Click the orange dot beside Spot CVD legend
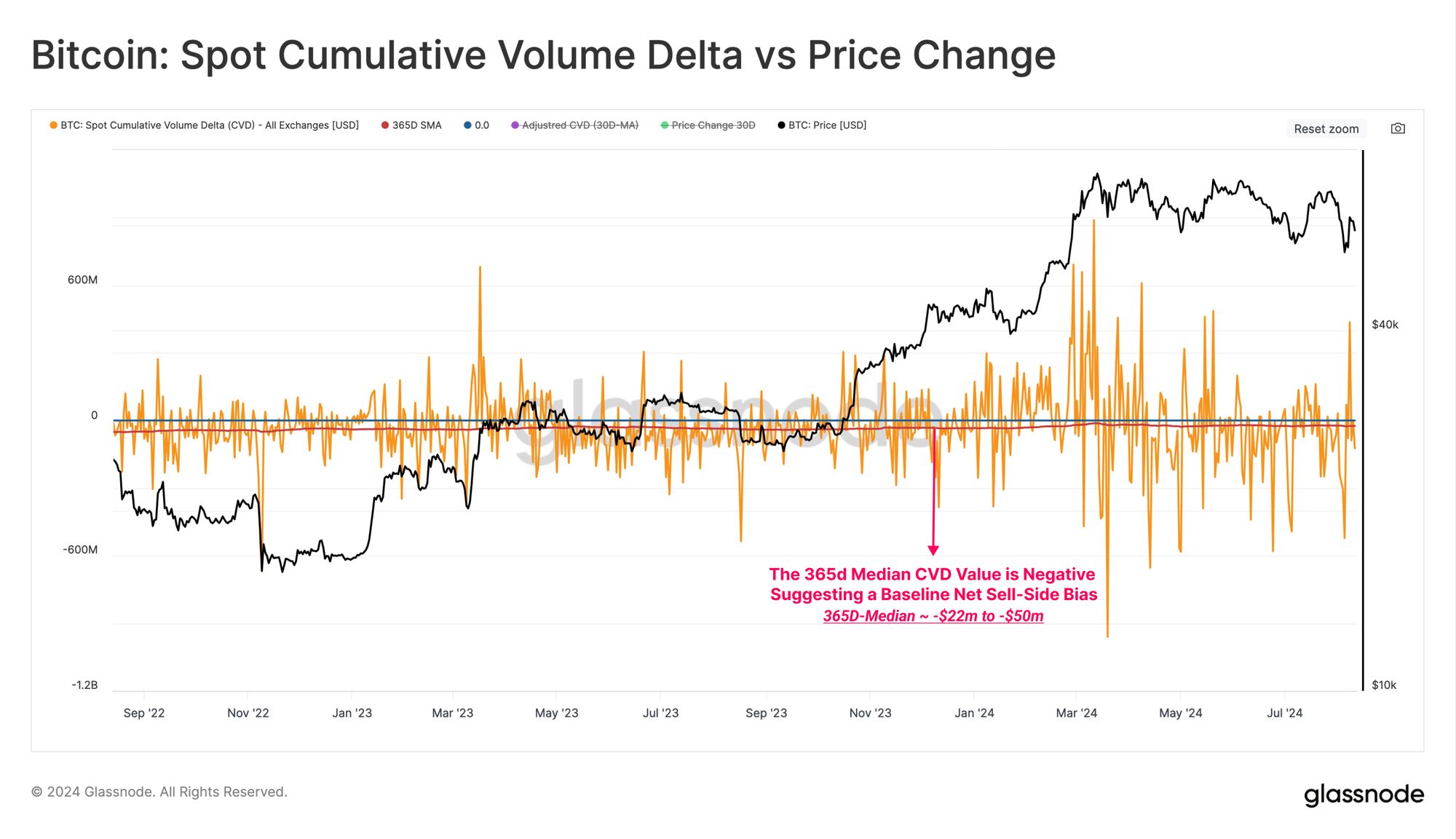1456x839 pixels. point(53,125)
